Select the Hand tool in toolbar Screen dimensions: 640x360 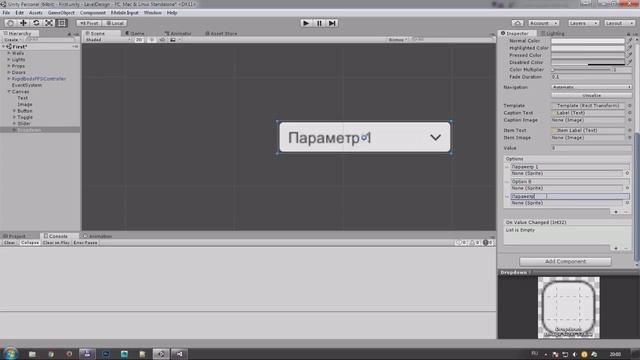pyautogui.click(x=10, y=23)
